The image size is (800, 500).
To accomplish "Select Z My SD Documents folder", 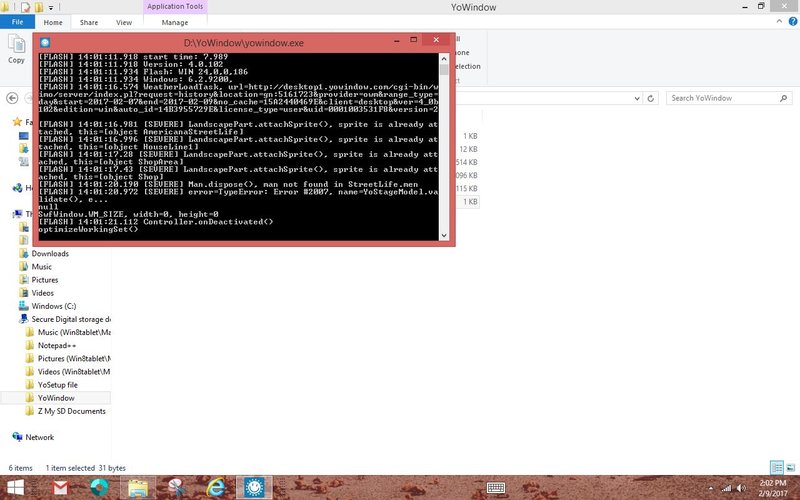I will click(71, 411).
